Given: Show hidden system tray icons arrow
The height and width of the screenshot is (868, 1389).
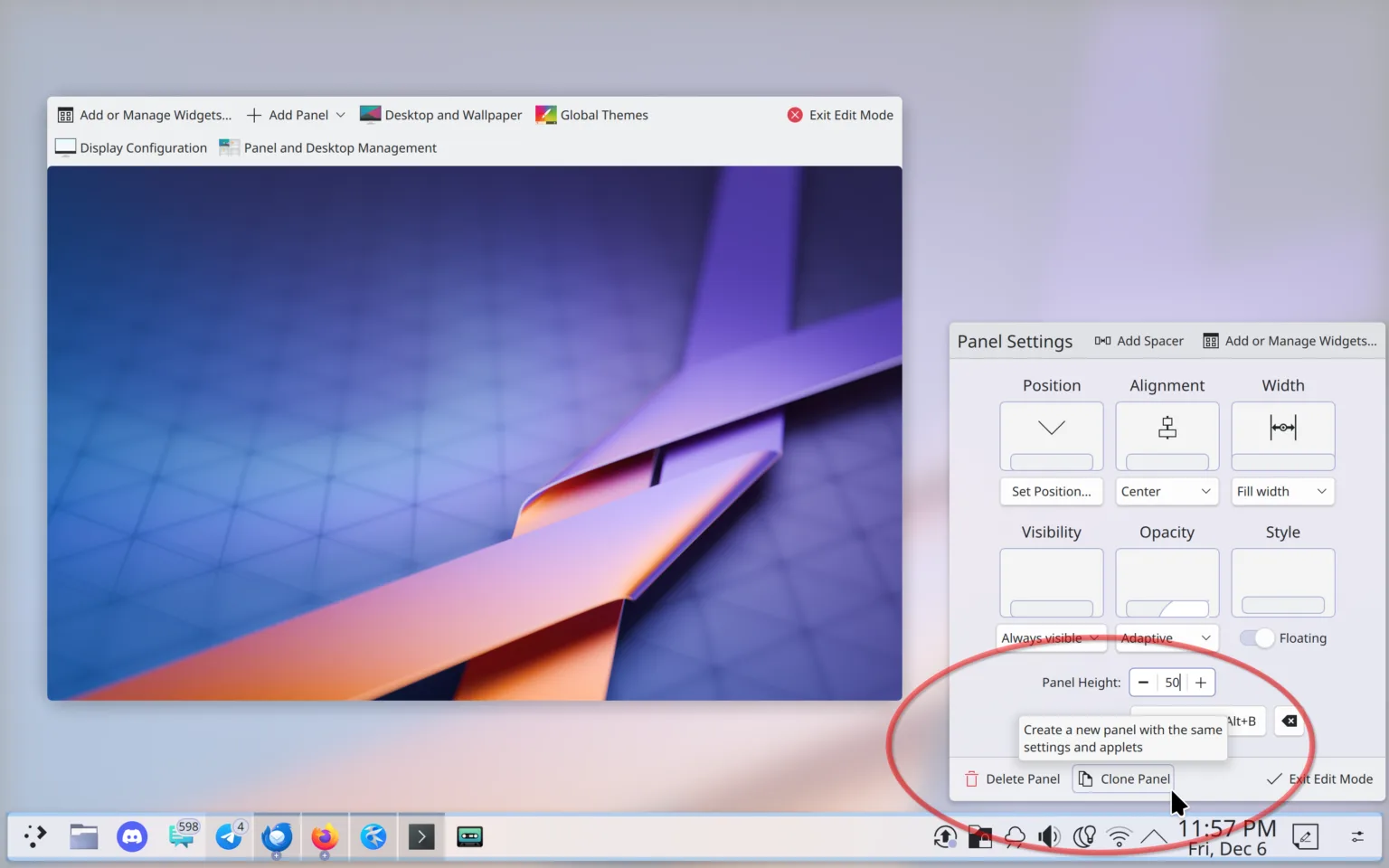Looking at the screenshot, I should click(1153, 836).
